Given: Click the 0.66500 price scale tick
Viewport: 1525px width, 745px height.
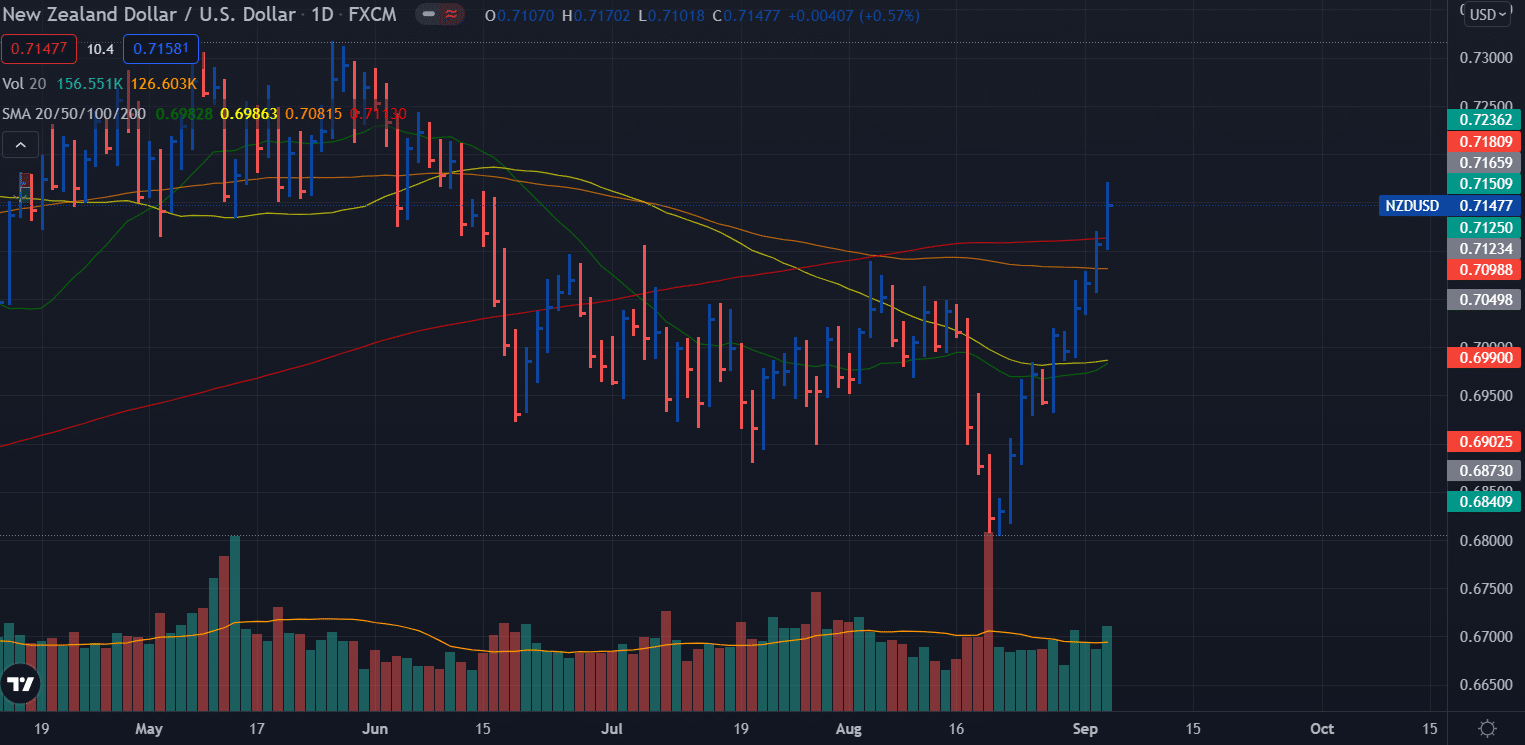Looking at the screenshot, I should tap(1485, 684).
